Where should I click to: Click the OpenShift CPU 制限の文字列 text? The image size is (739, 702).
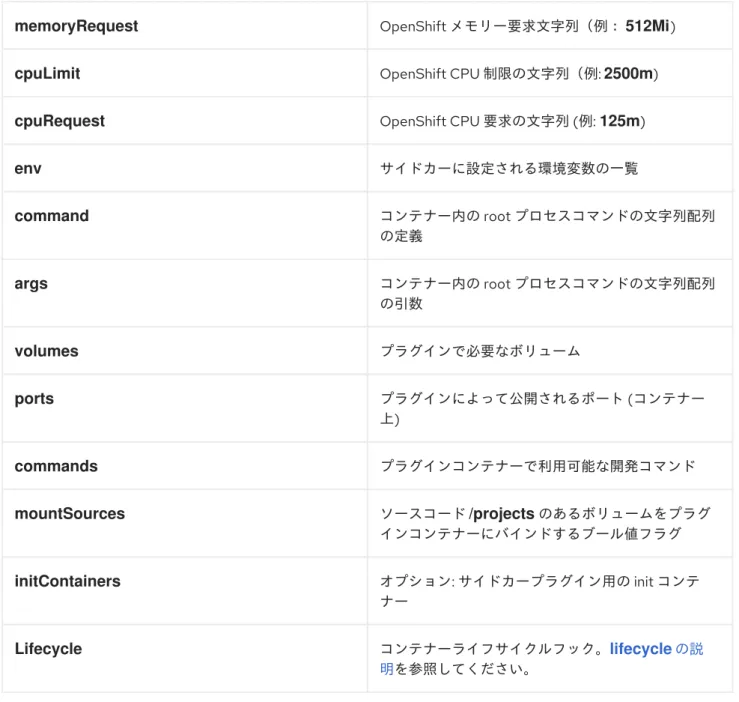(474, 74)
